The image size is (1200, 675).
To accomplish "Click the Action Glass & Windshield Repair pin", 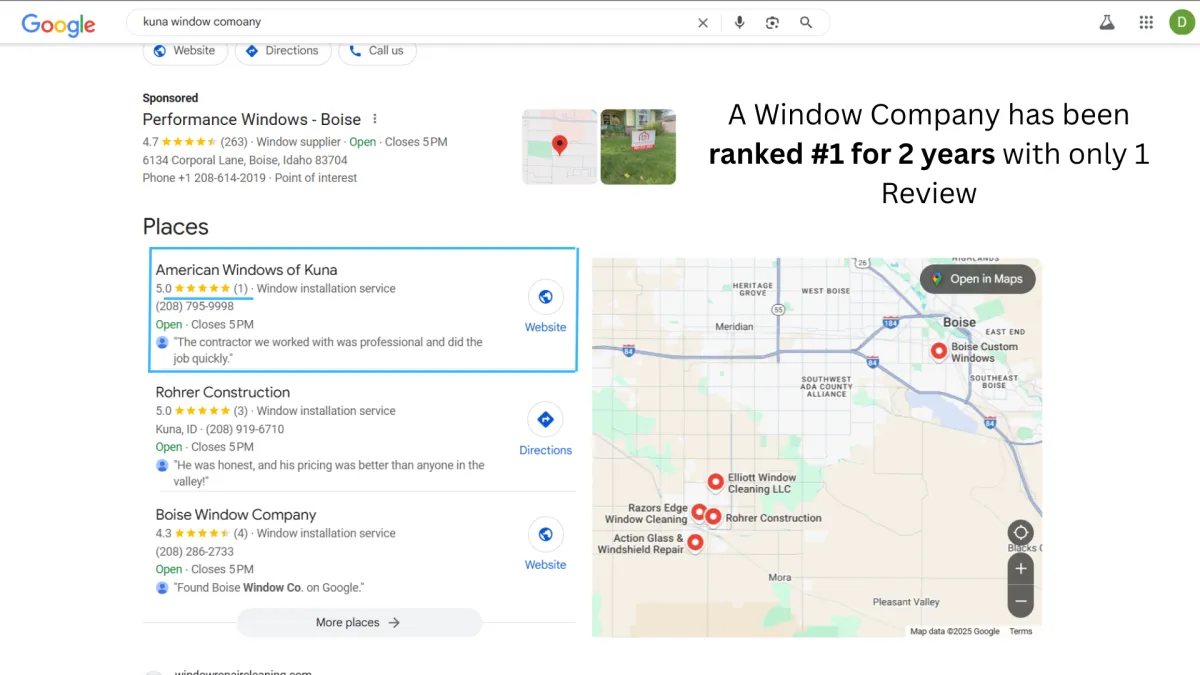I will [695, 543].
